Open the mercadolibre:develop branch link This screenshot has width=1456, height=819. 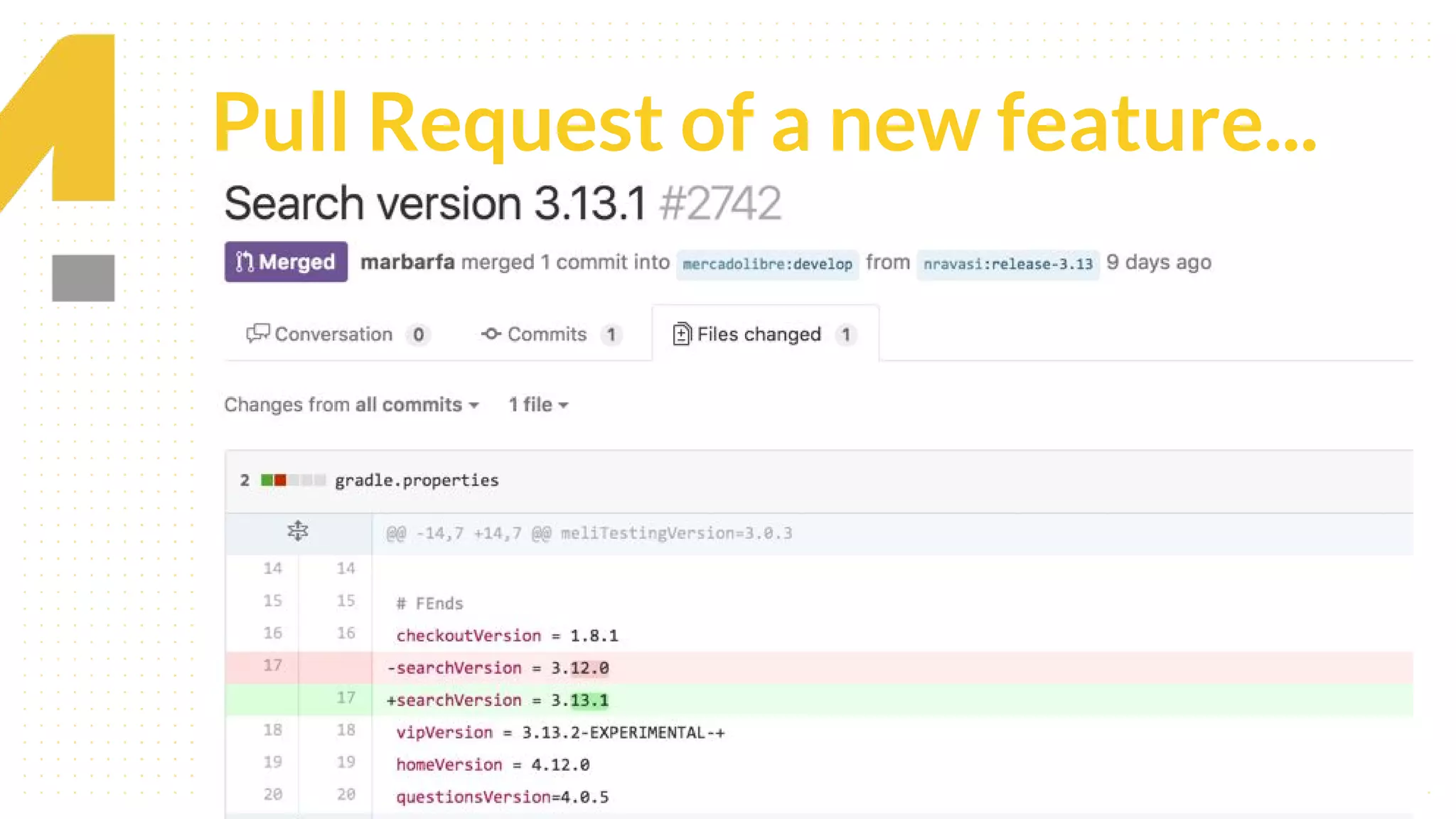pos(767,264)
